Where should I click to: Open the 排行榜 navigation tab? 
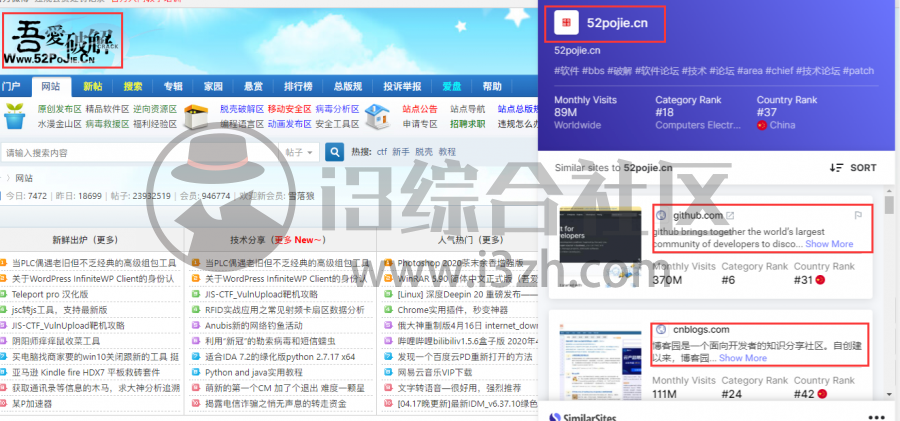click(298, 87)
